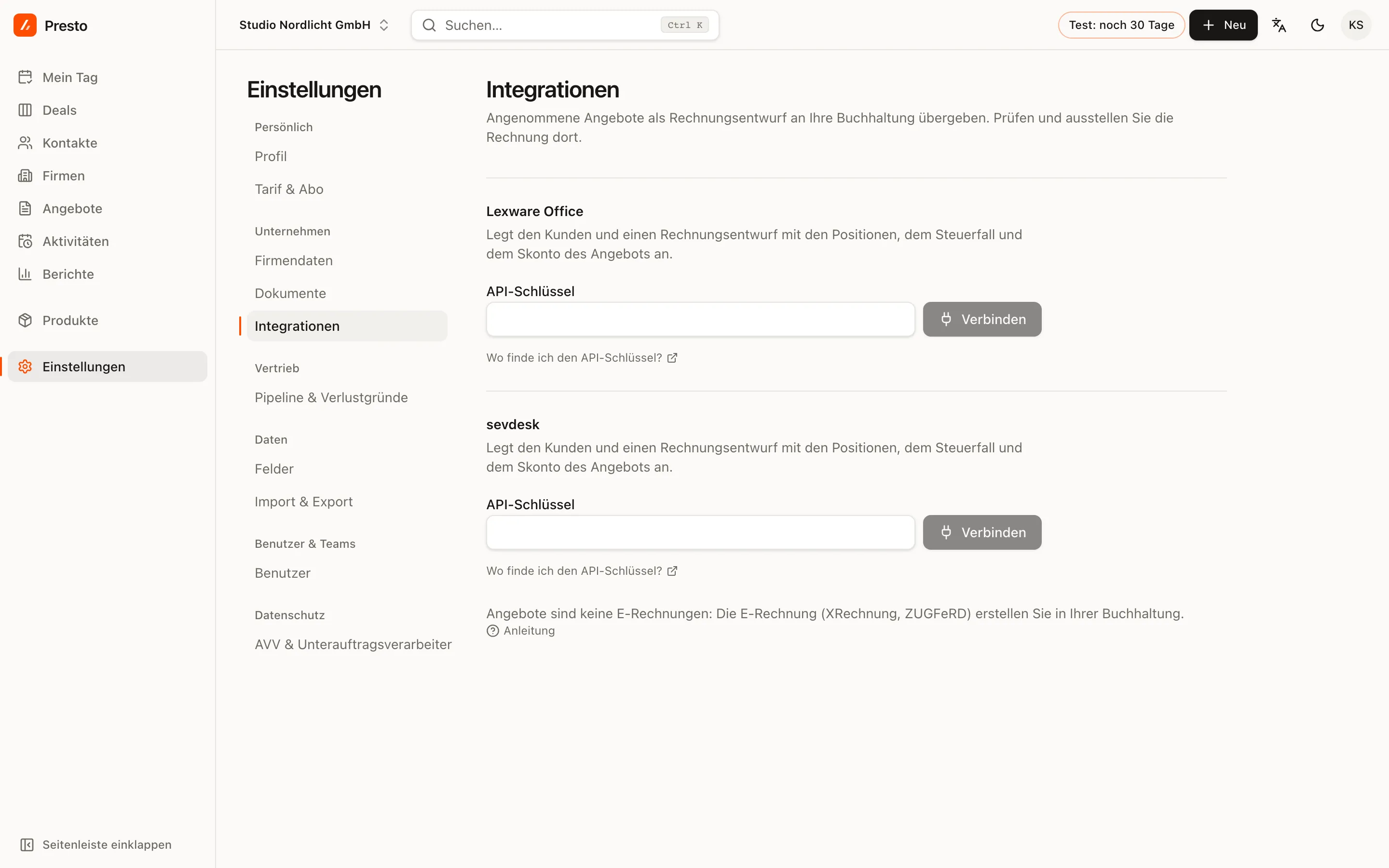Click the sevdesk heading
Viewport: 1389px width, 868px height.
click(513, 424)
